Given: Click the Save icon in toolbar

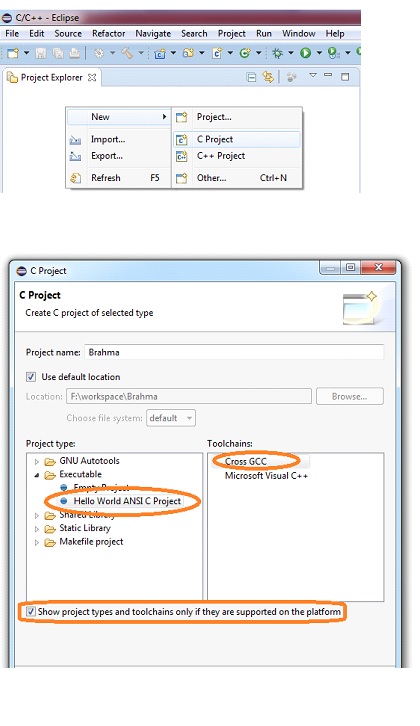Looking at the screenshot, I should point(41,53).
